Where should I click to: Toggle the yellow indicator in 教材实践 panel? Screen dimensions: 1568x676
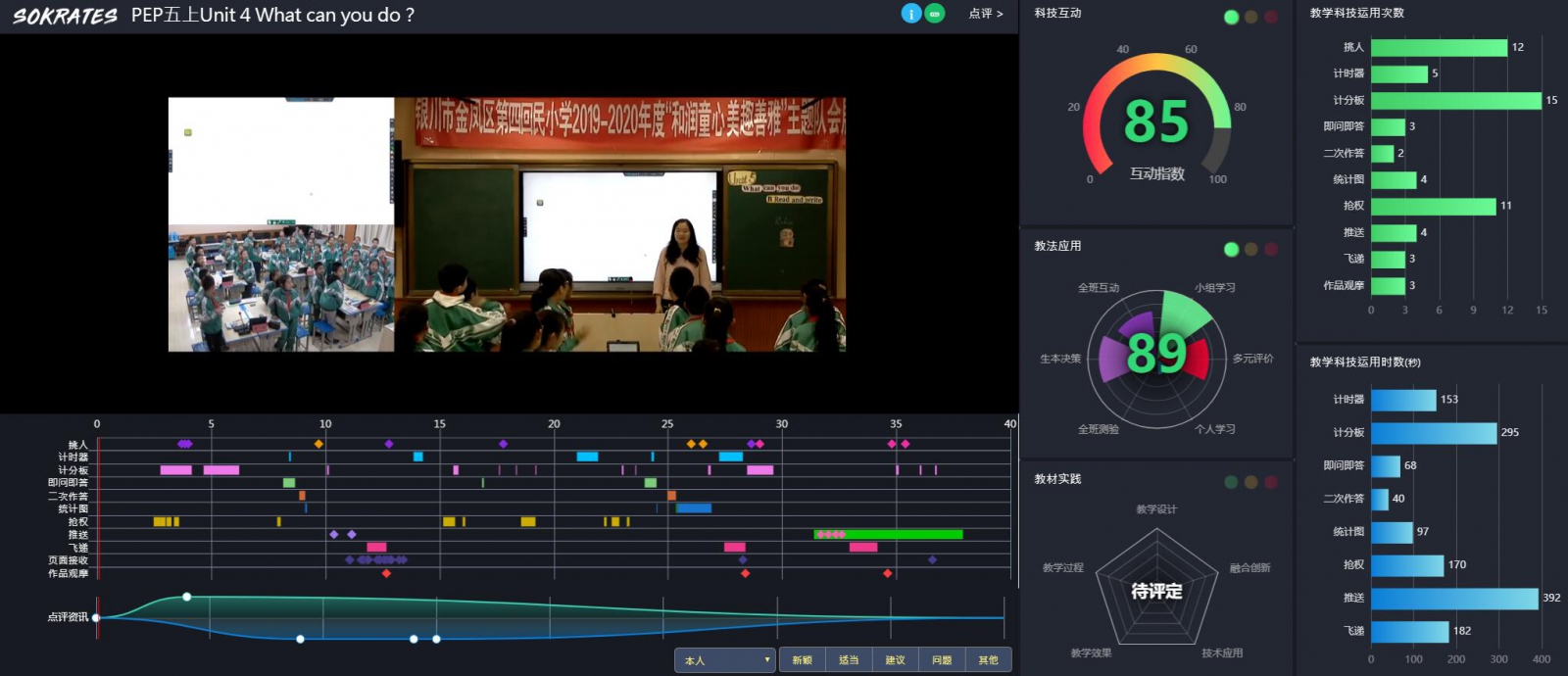point(1250,482)
